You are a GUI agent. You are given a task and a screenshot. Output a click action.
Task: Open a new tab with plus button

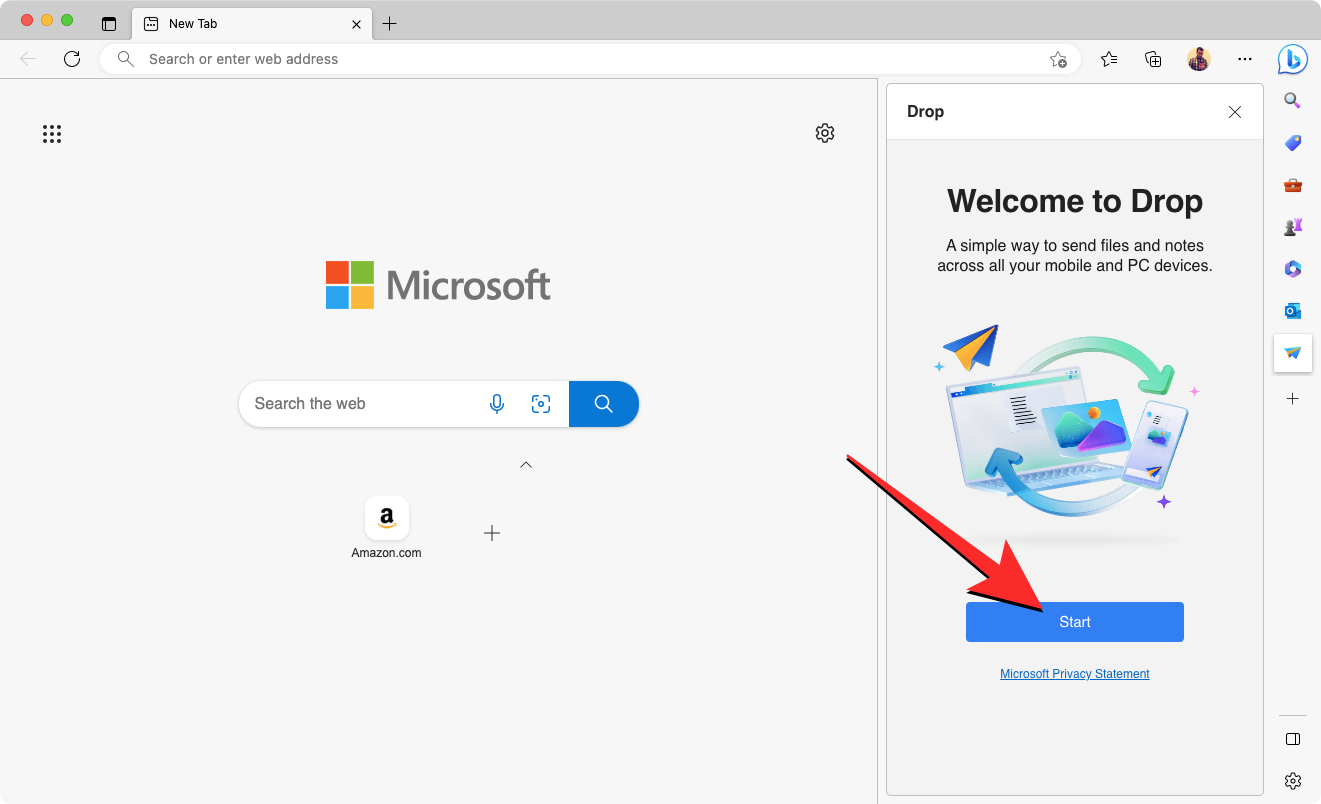click(x=390, y=24)
